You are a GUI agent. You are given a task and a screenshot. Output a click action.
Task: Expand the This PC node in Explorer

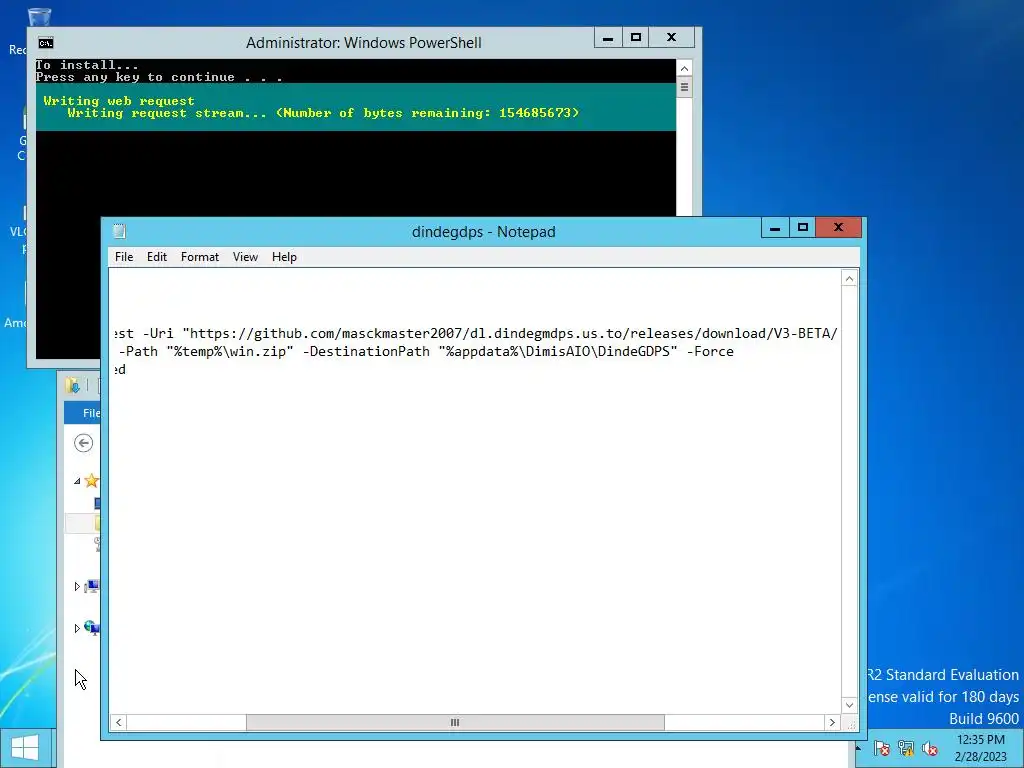pyautogui.click(x=77, y=586)
